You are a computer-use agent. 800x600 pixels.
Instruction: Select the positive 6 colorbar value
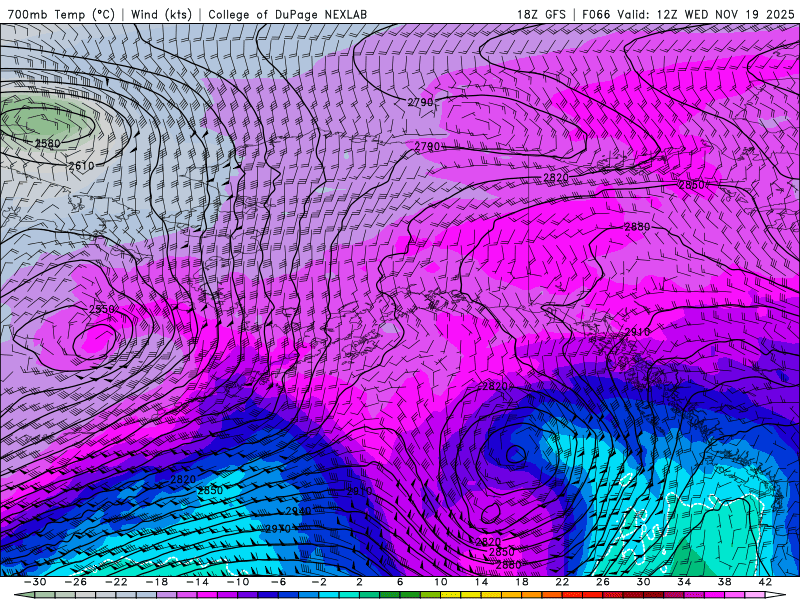tap(400, 582)
